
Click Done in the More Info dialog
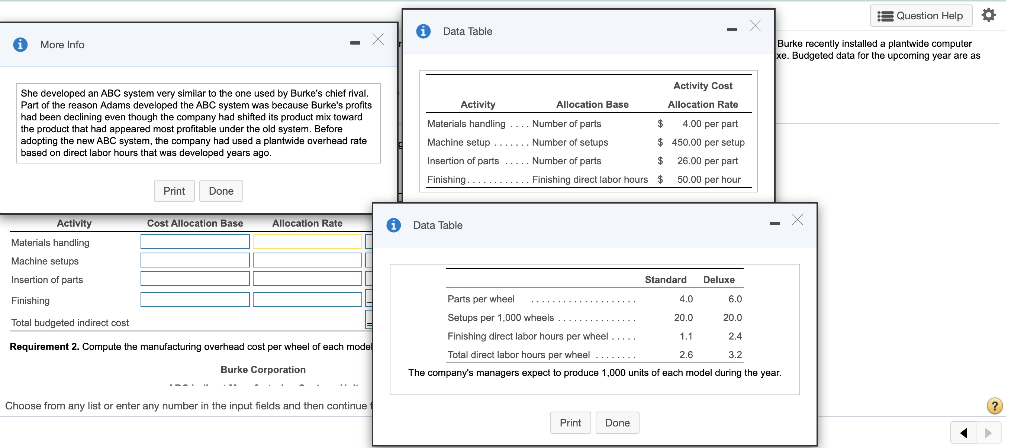click(221, 191)
